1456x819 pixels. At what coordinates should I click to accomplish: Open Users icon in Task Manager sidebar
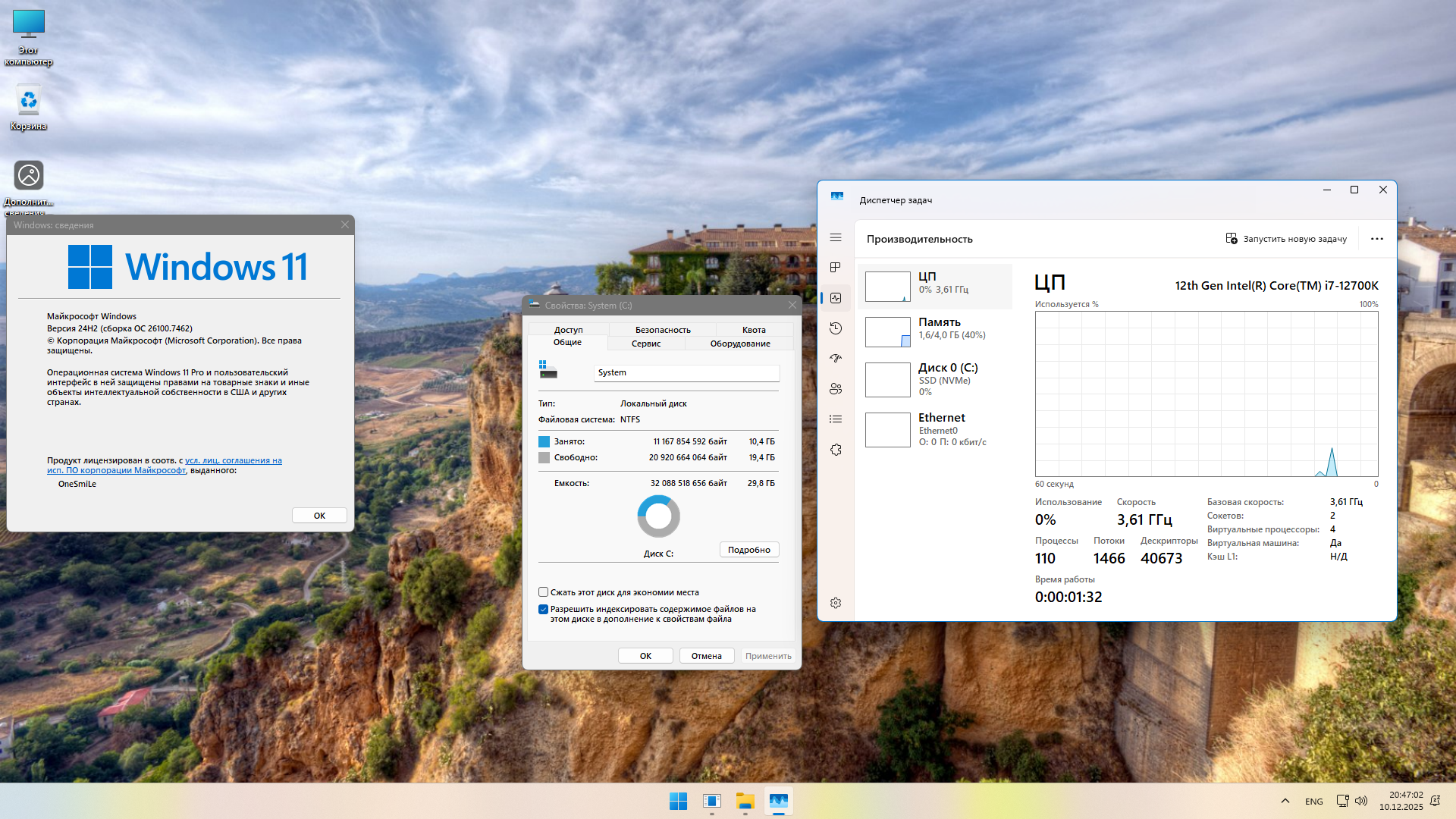coord(836,389)
